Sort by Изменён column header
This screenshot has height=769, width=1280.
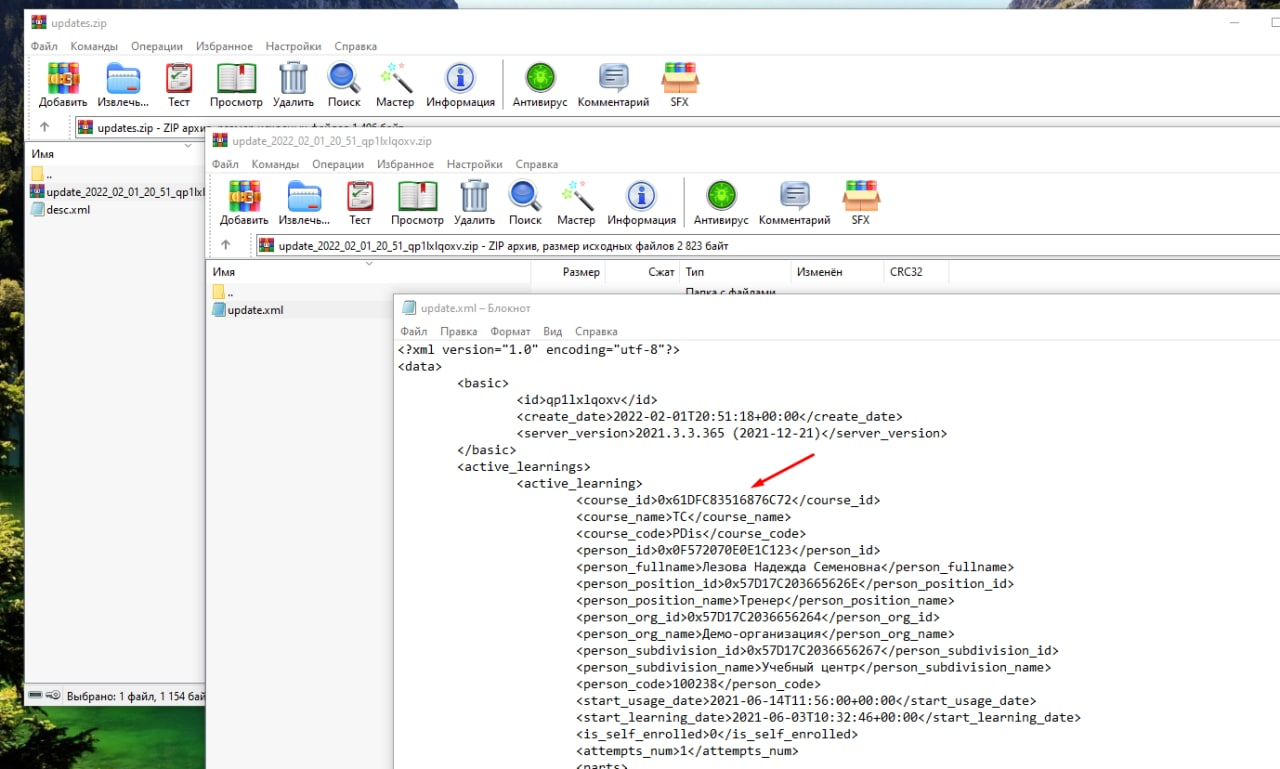[836, 272]
